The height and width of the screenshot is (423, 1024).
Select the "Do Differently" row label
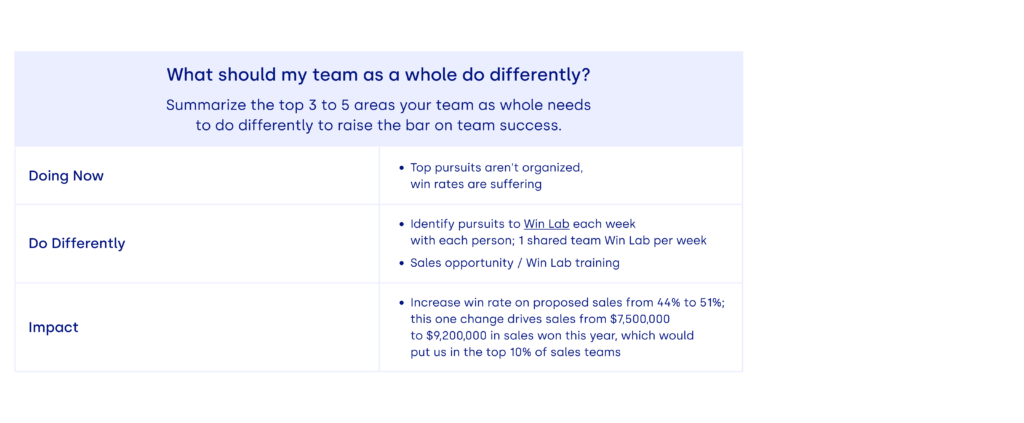pyautogui.click(x=77, y=243)
